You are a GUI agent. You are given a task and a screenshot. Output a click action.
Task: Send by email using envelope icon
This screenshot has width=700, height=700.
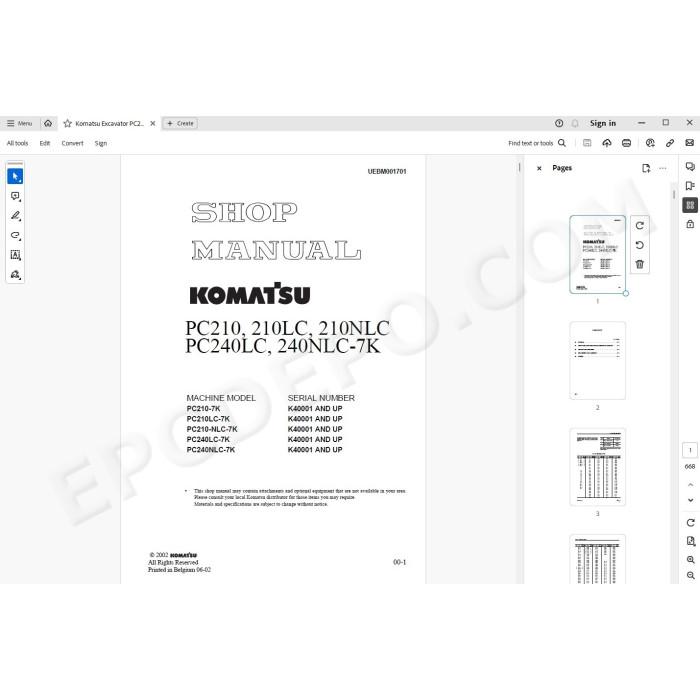coord(689,143)
